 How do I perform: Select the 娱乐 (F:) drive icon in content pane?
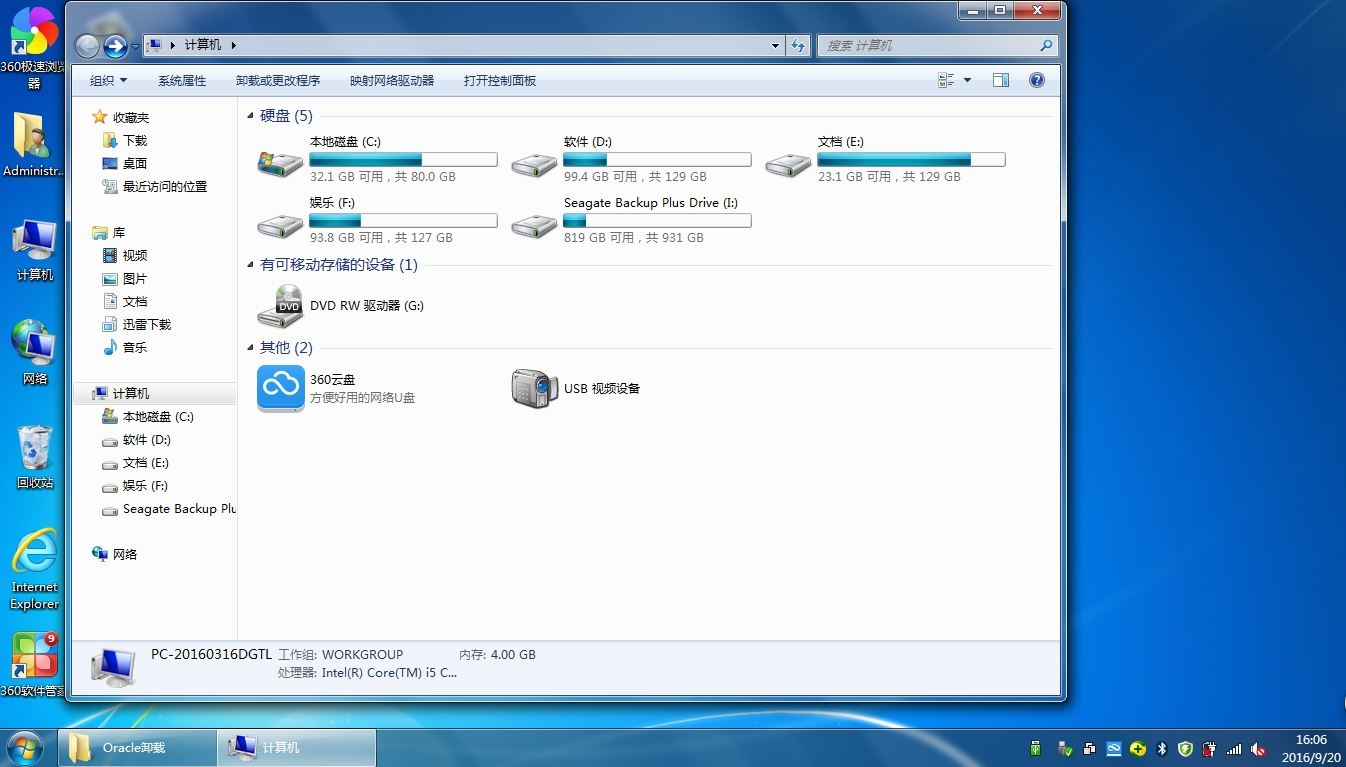click(x=280, y=225)
